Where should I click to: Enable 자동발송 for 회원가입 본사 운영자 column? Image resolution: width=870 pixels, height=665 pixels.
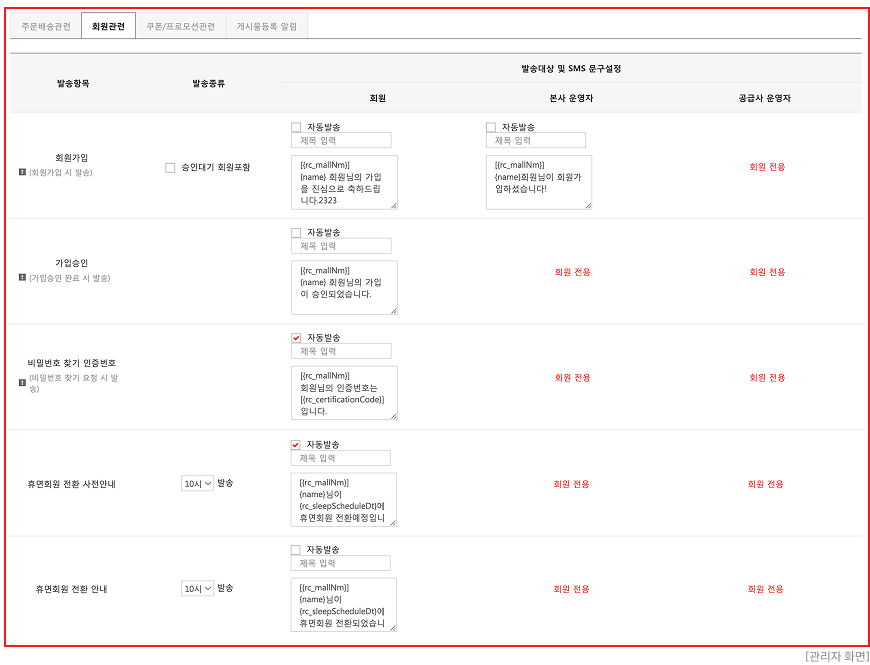491,128
